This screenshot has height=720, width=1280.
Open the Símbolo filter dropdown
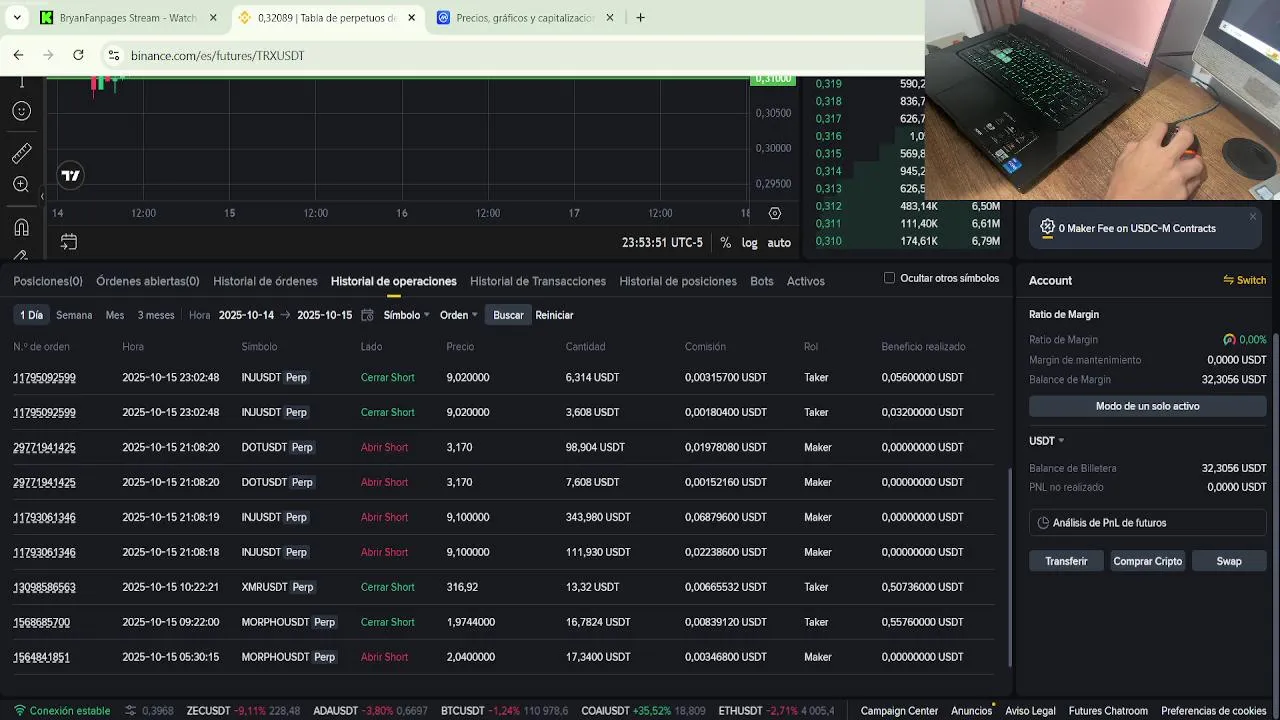pos(406,315)
